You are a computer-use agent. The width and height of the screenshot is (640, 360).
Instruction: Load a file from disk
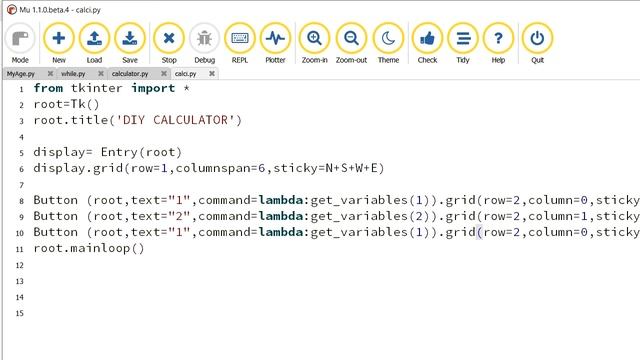click(x=94, y=43)
